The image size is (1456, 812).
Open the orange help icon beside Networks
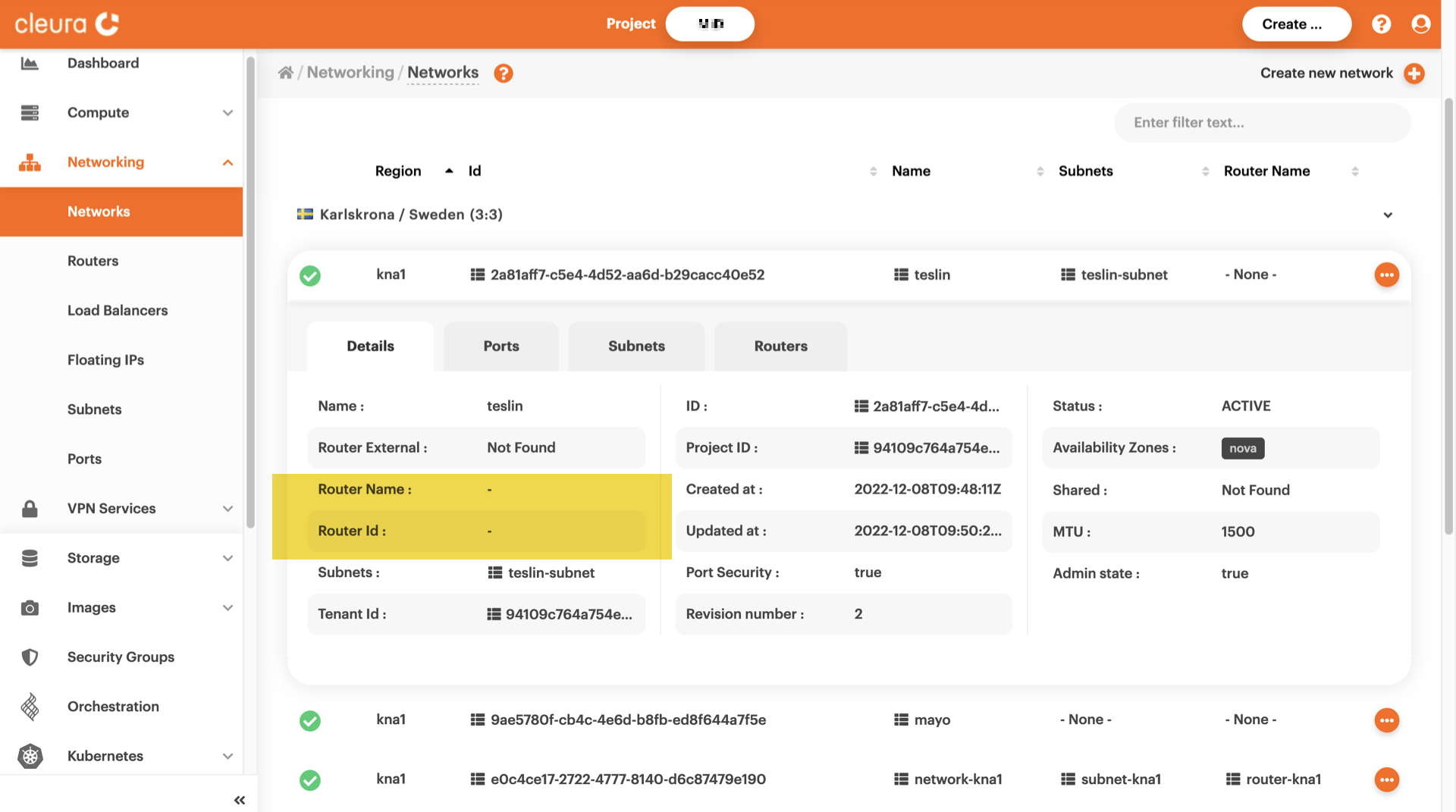503,73
